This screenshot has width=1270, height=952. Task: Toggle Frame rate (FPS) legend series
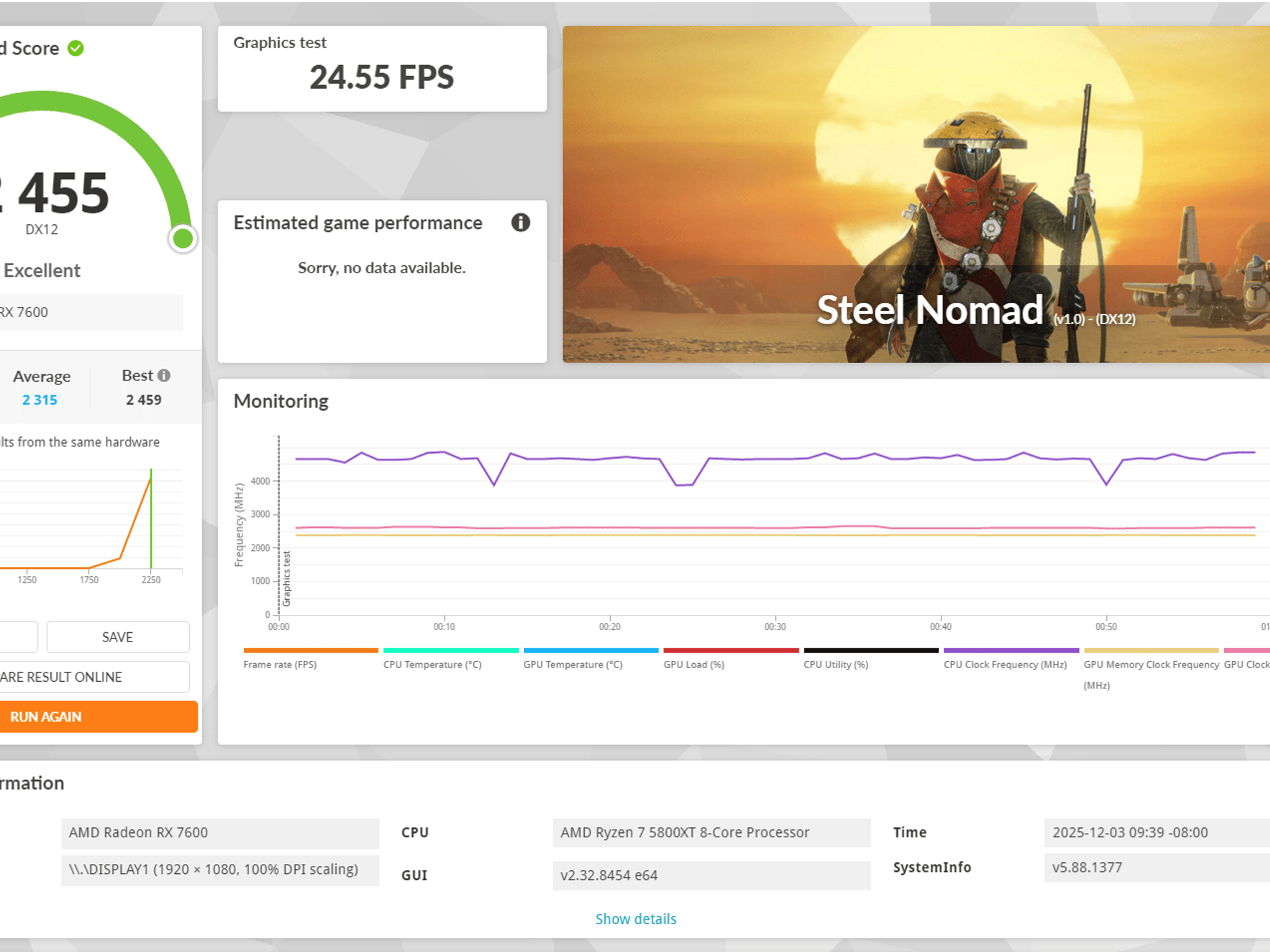coord(280,664)
